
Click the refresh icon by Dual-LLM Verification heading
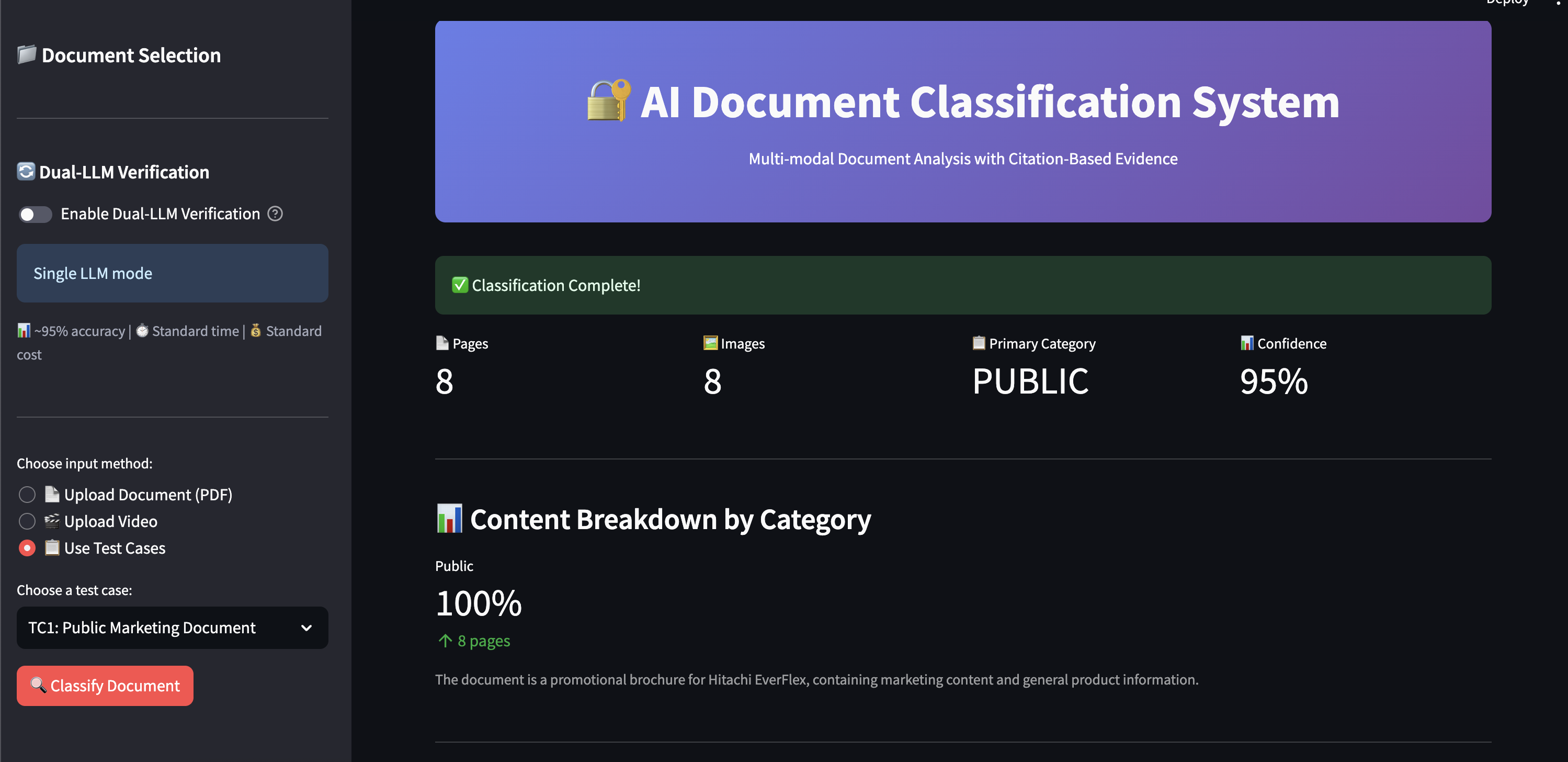point(26,172)
